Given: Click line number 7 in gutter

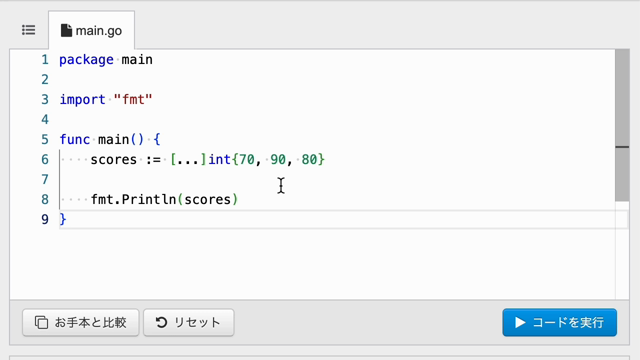Looking at the screenshot, I should pyautogui.click(x=45, y=180).
